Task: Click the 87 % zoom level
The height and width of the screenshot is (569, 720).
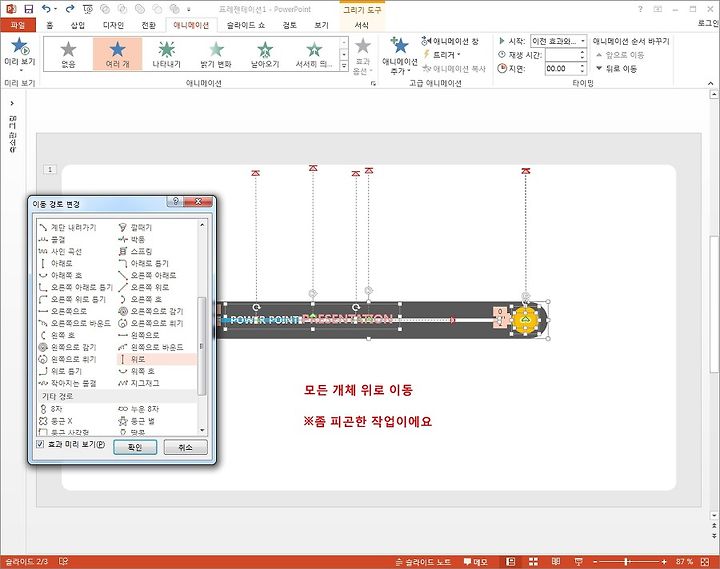Action: pos(684,562)
